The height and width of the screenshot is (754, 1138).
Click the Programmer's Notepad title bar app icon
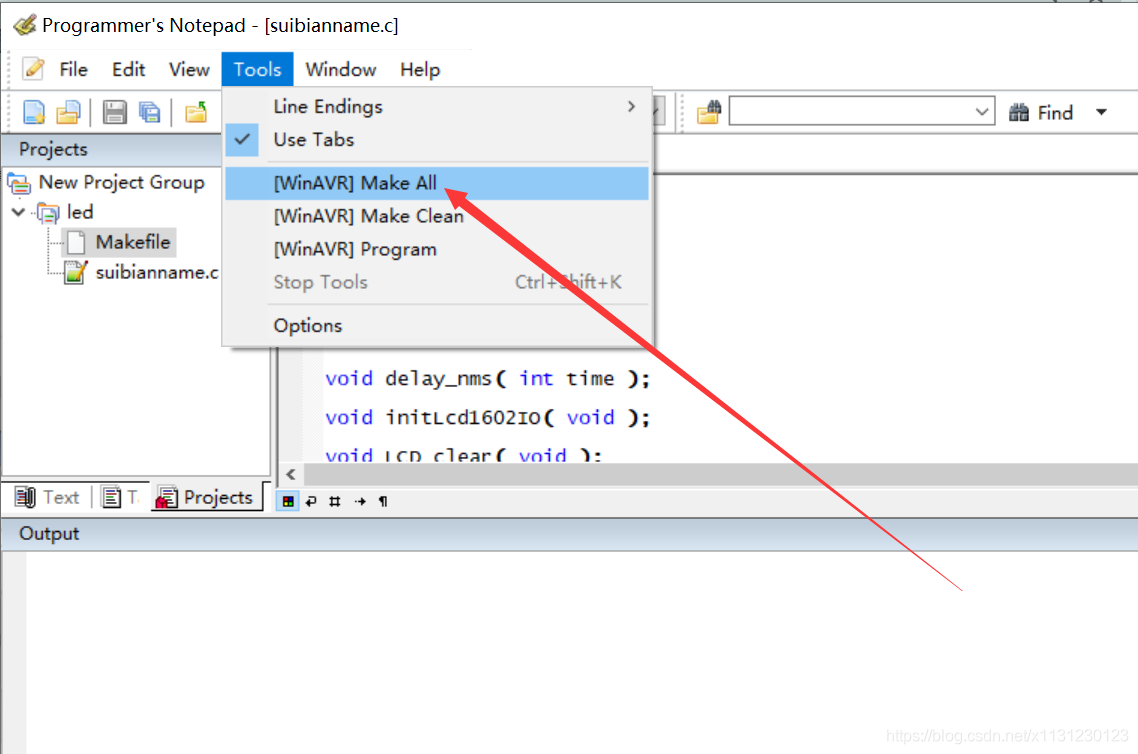[x=25, y=25]
